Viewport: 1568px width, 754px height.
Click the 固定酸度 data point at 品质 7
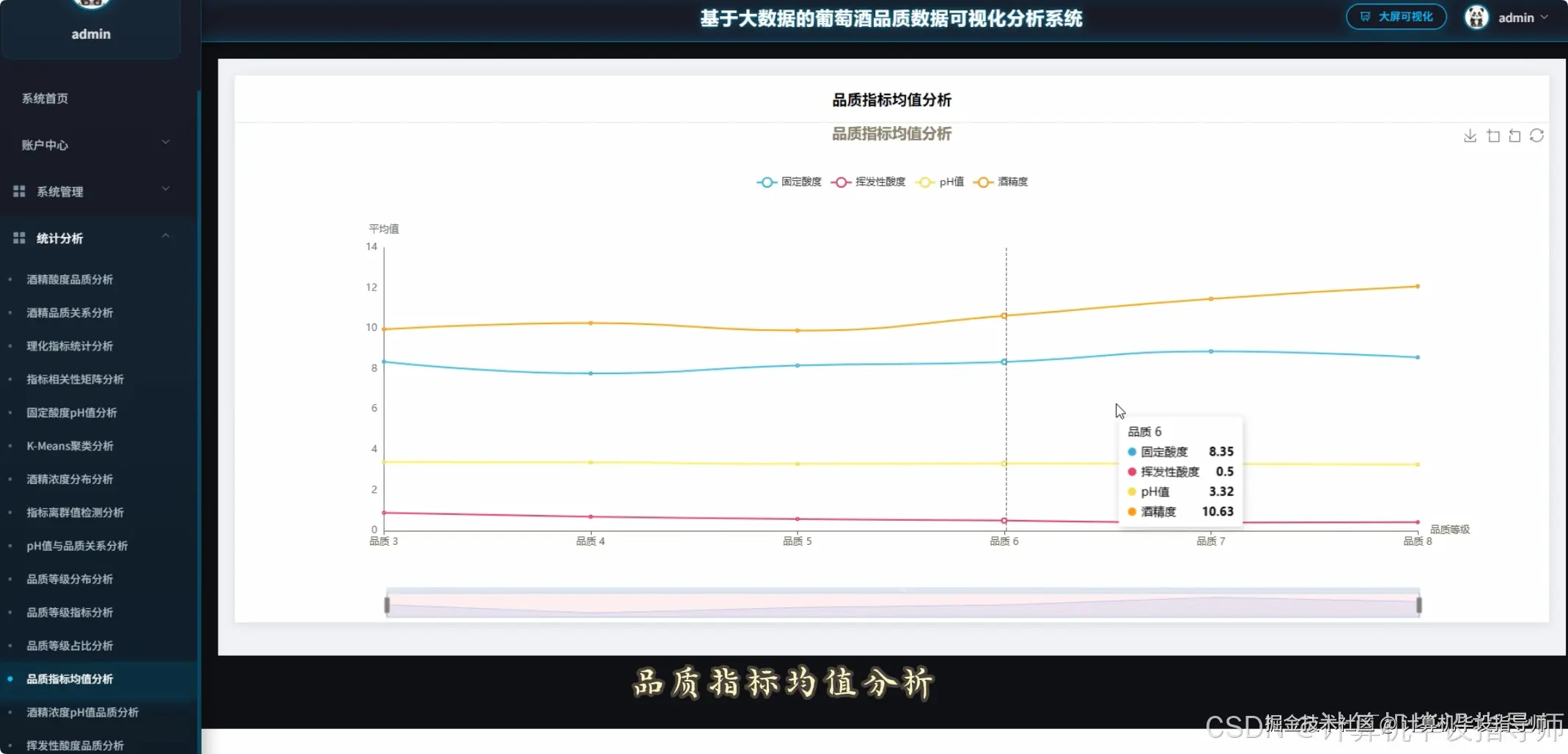tap(1211, 351)
